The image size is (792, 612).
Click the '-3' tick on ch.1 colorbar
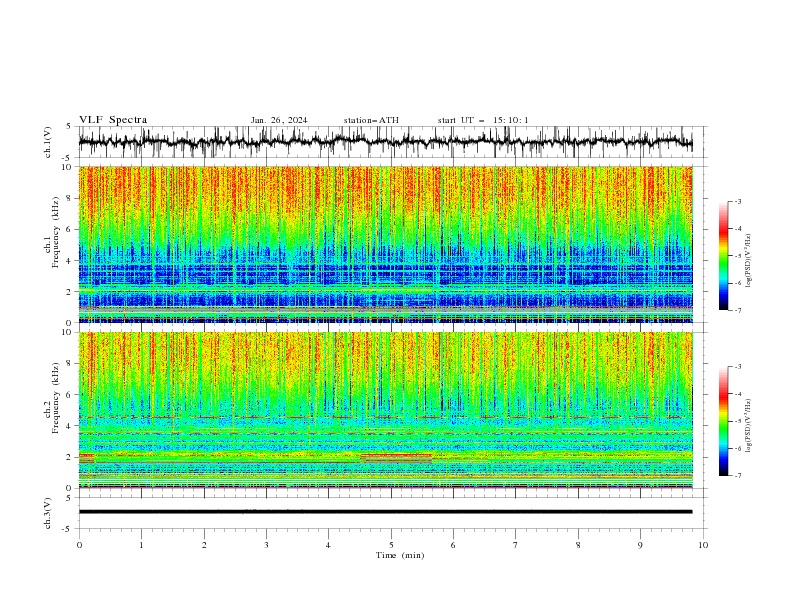pyautogui.click(x=738, y=201)
